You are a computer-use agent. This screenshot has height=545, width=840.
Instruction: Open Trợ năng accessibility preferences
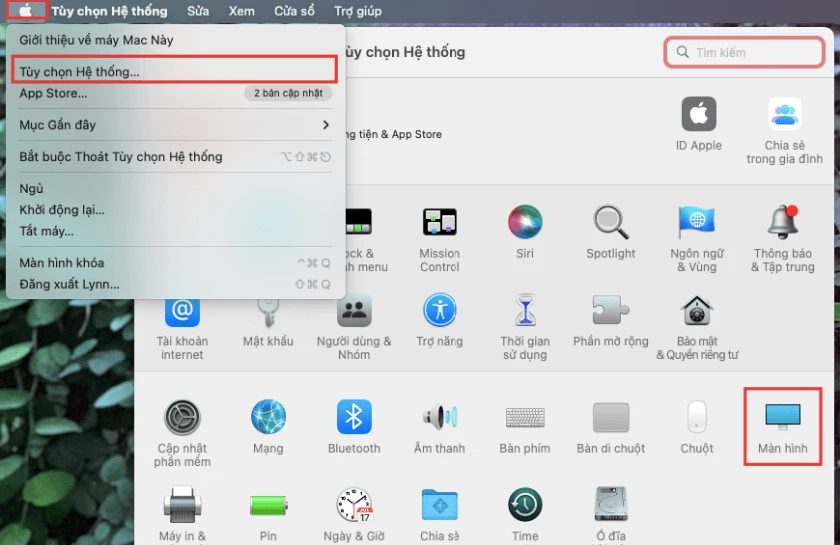439,320
